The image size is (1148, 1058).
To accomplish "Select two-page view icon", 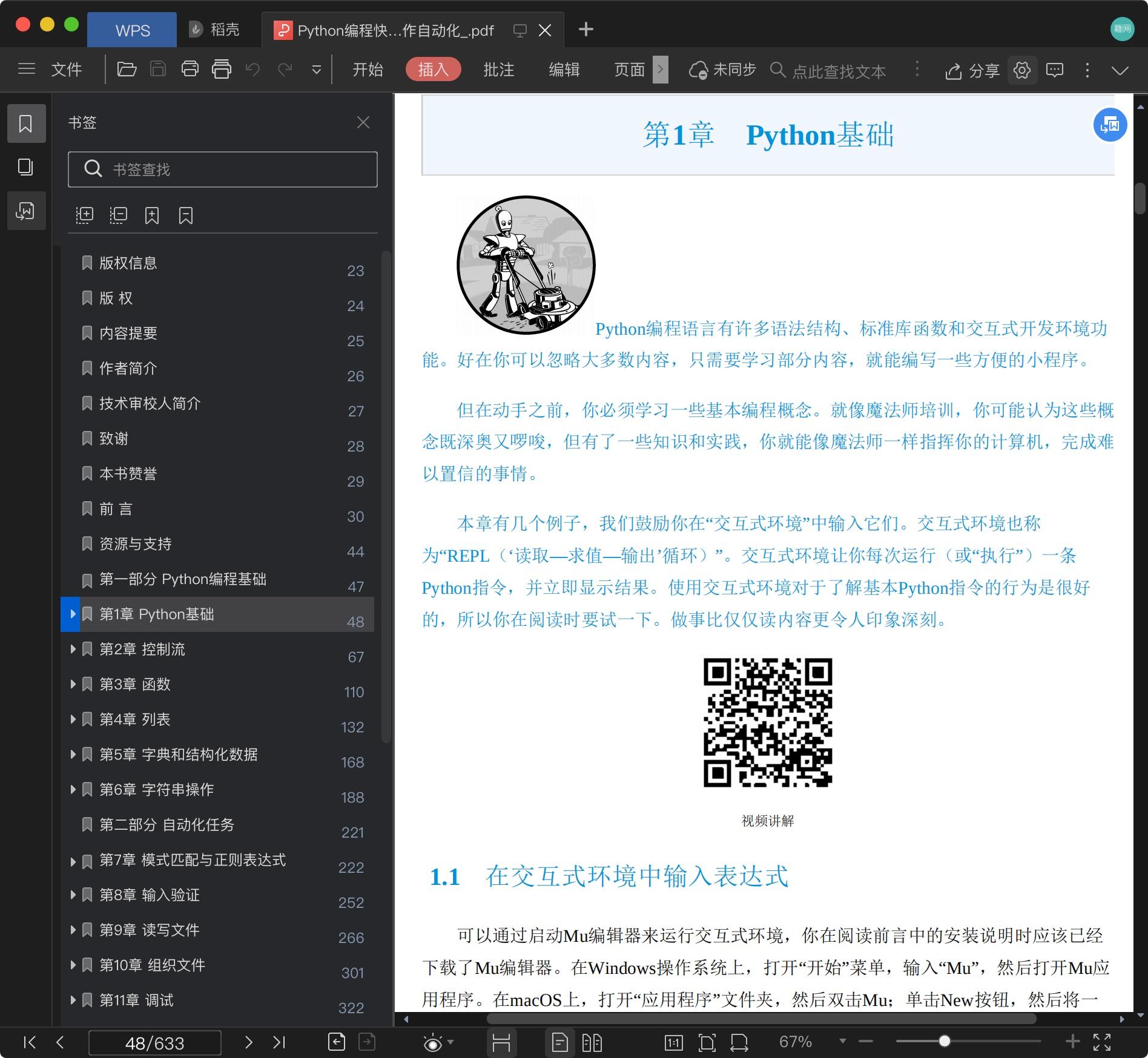I will (x=592, y=1042).
